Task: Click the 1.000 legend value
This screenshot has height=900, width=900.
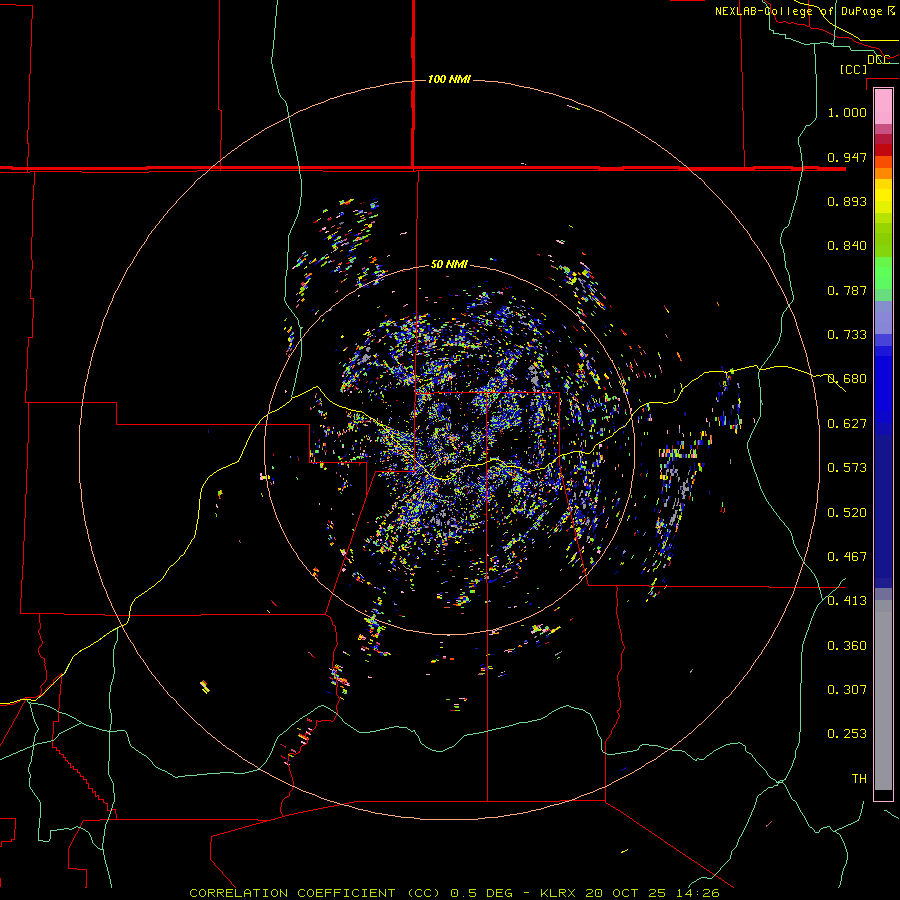Action: coord(847,112)
